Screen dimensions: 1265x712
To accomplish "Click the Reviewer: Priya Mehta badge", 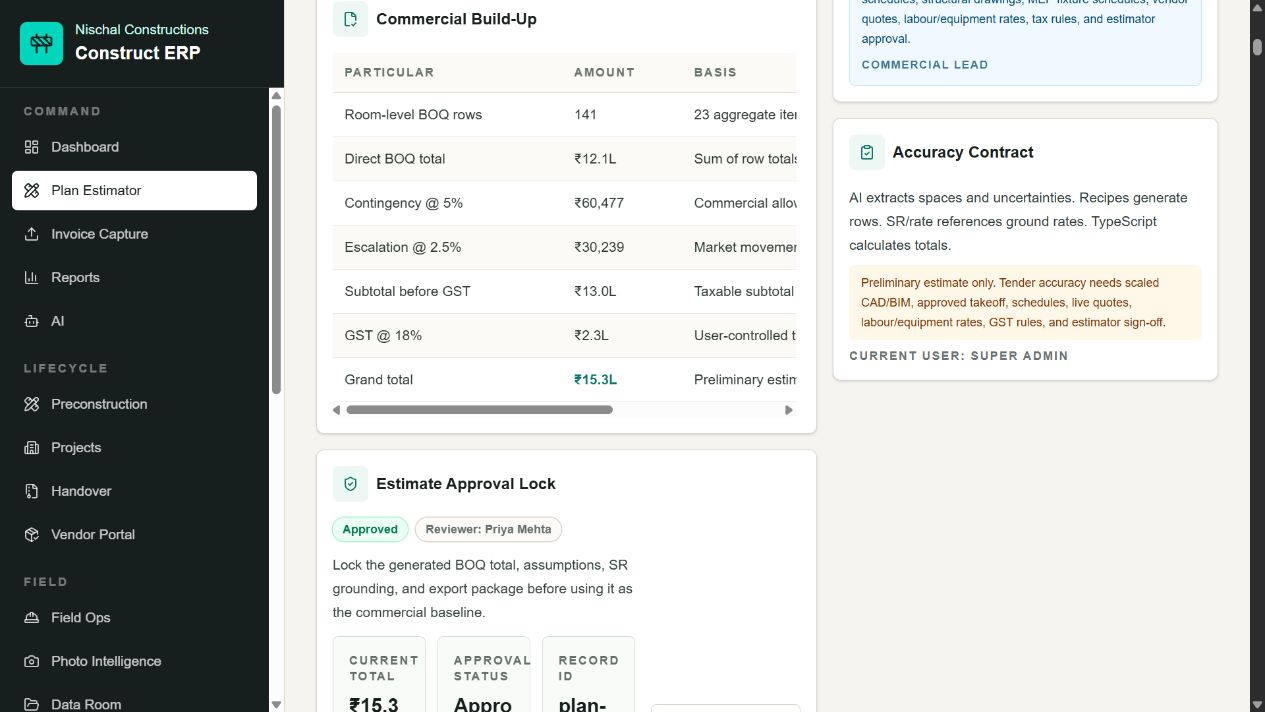I will 488,529.
